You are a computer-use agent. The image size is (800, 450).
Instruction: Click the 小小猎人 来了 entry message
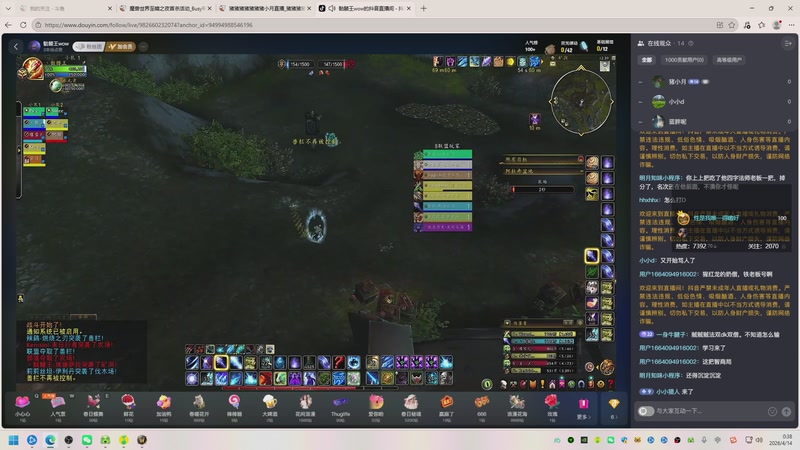click(666, 391)
